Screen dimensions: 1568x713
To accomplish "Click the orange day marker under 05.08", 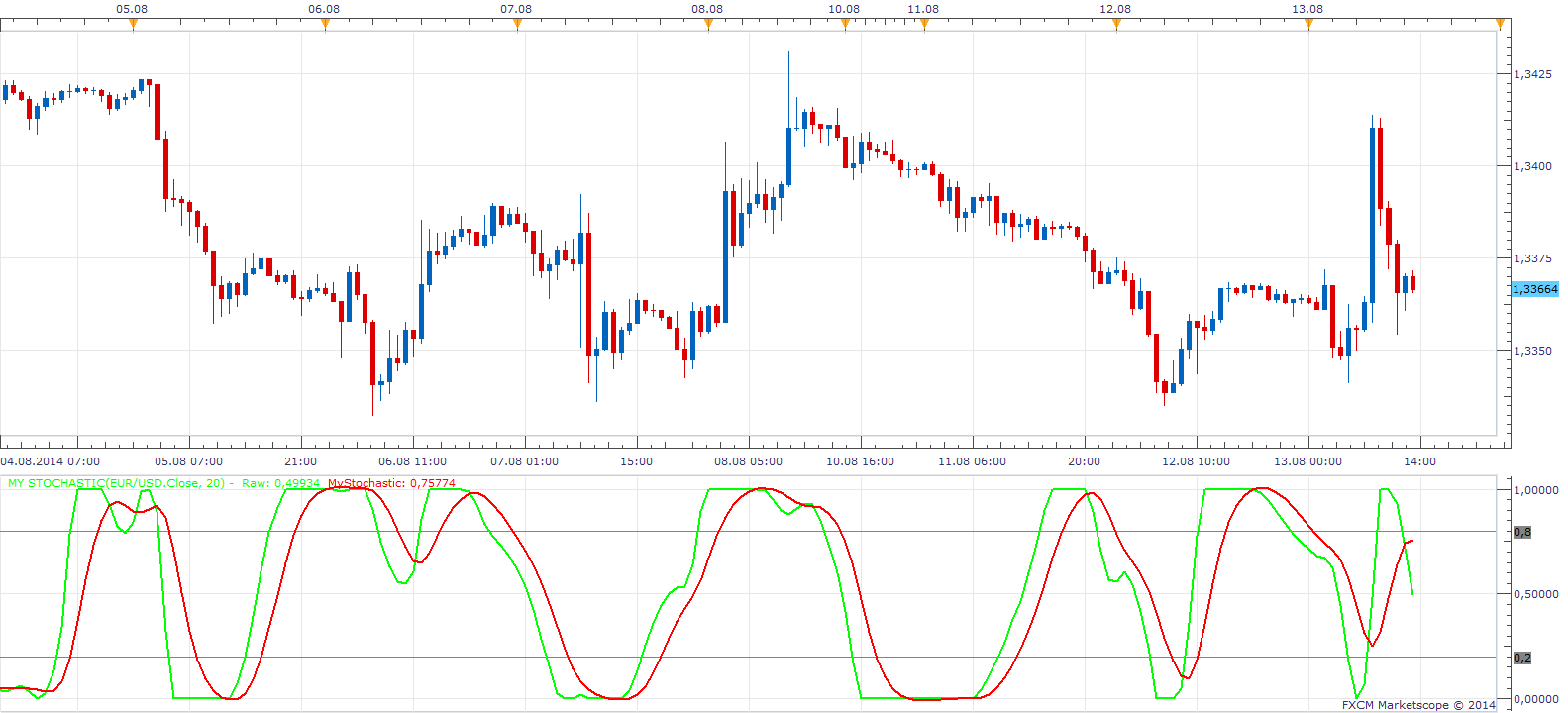I will (x=133, y=25).
